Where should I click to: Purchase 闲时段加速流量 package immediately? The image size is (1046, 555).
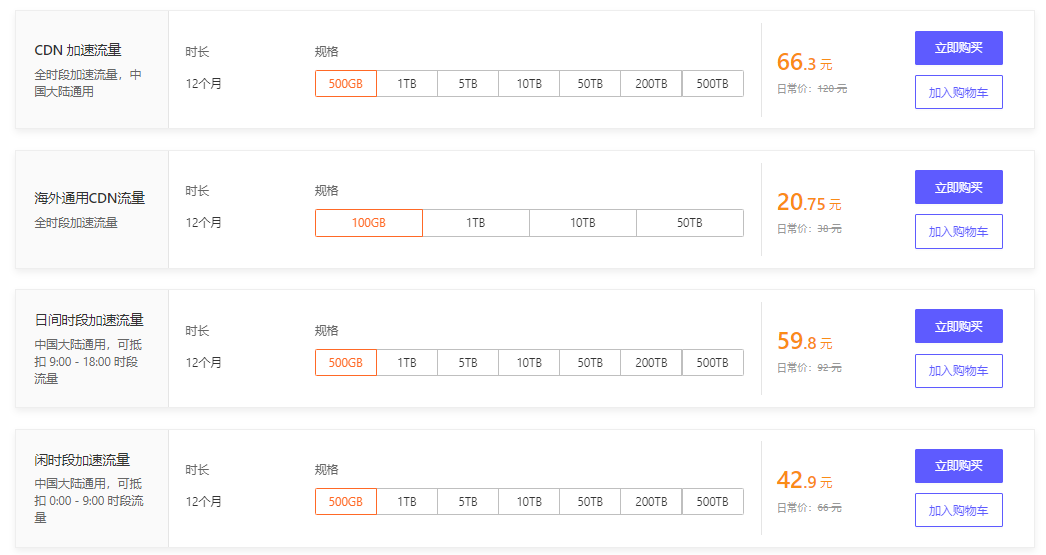tap(958, 466)
